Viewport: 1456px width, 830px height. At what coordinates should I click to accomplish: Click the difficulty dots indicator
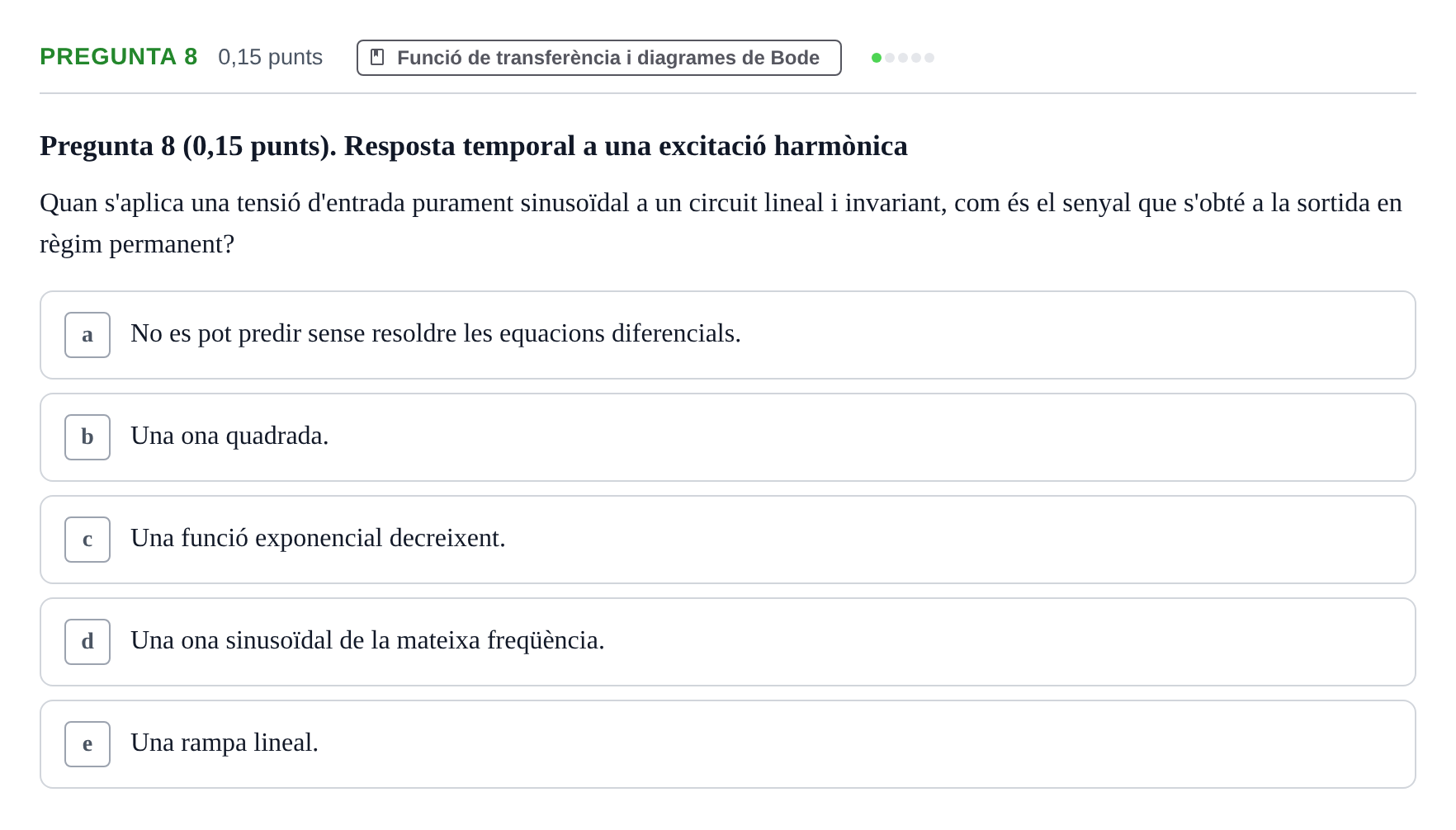(x=902, y=58)
